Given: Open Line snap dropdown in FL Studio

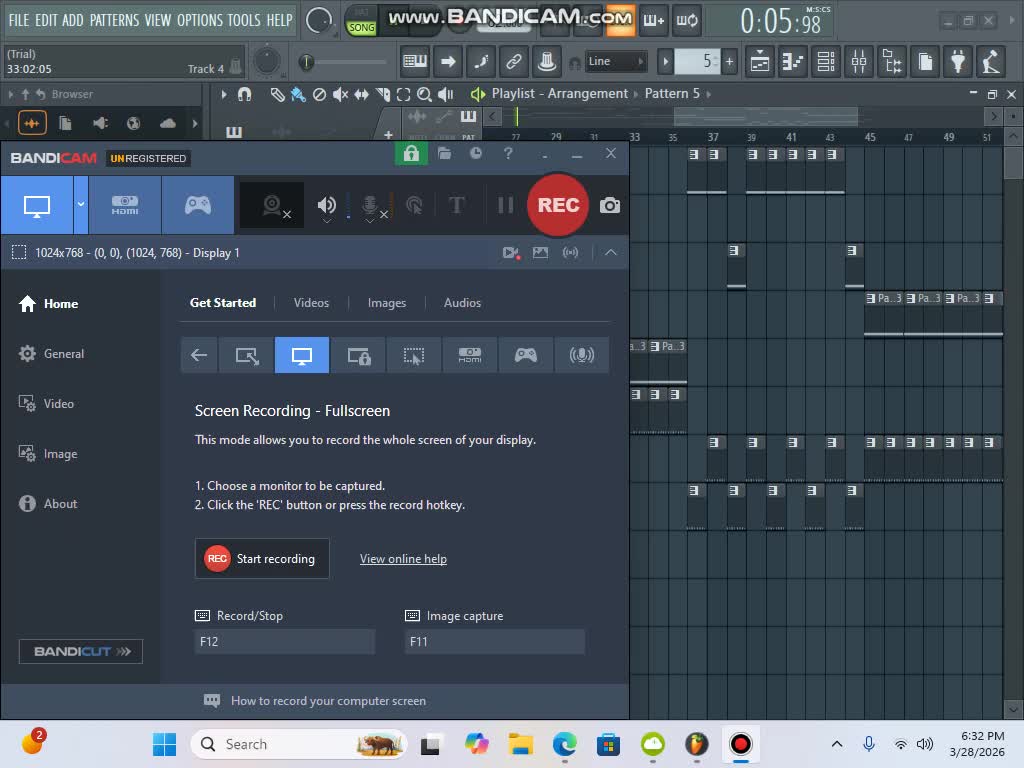Looking at the screenshot, I should (614, 61).
